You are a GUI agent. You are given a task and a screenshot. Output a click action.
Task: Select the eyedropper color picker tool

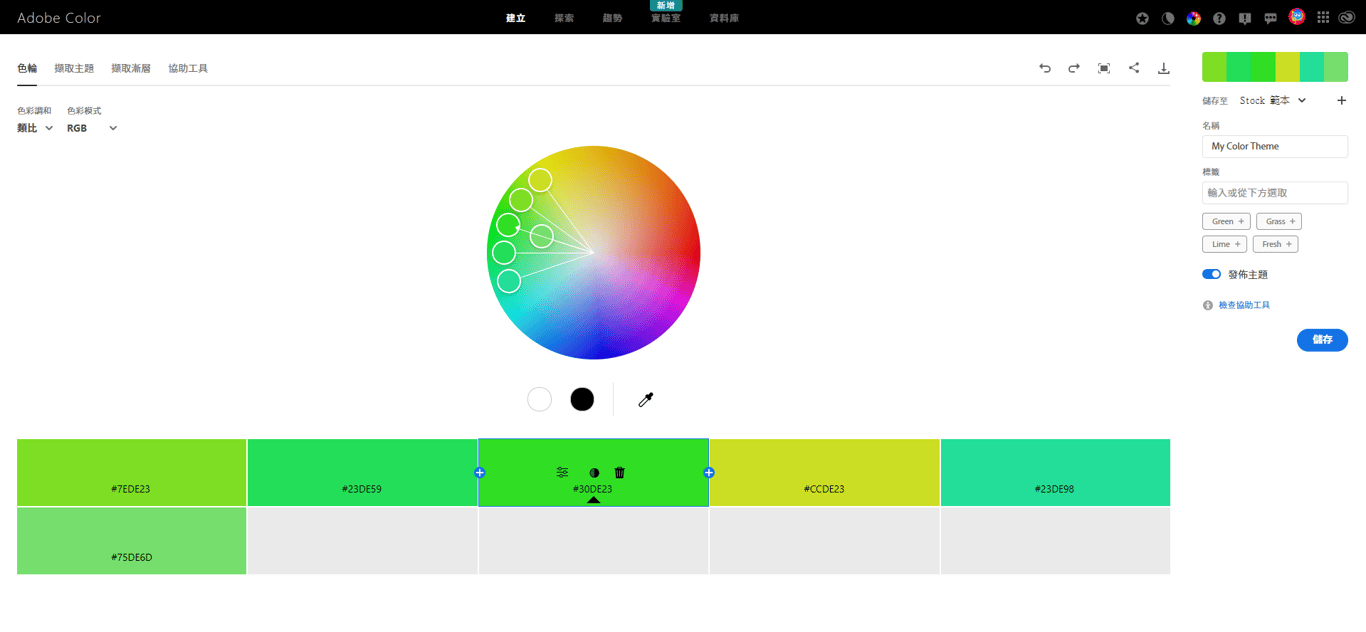(x=646, y=400)
